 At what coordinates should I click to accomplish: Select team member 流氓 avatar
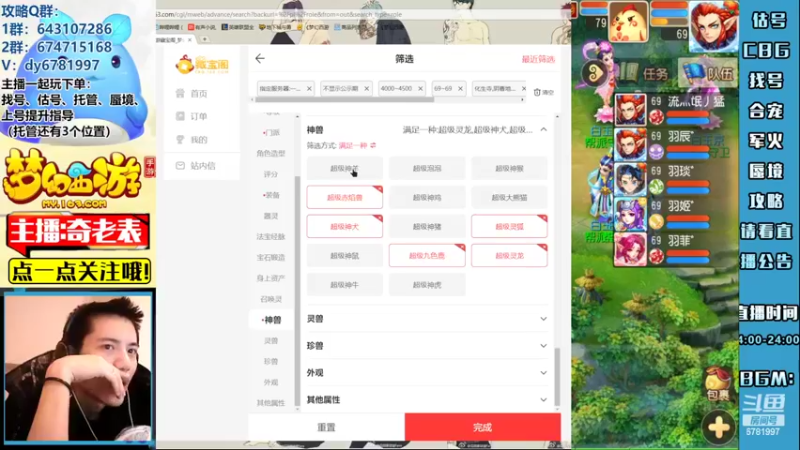click(x=630, y=110)
